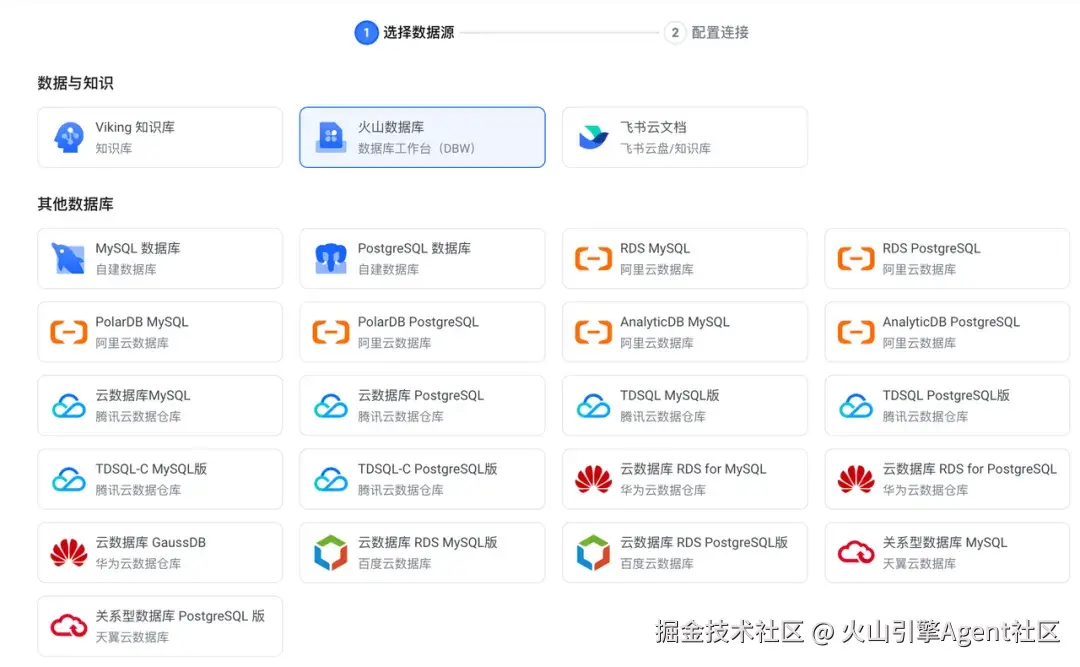Select the AnalyticDB MySQL title text

point(674,322)
